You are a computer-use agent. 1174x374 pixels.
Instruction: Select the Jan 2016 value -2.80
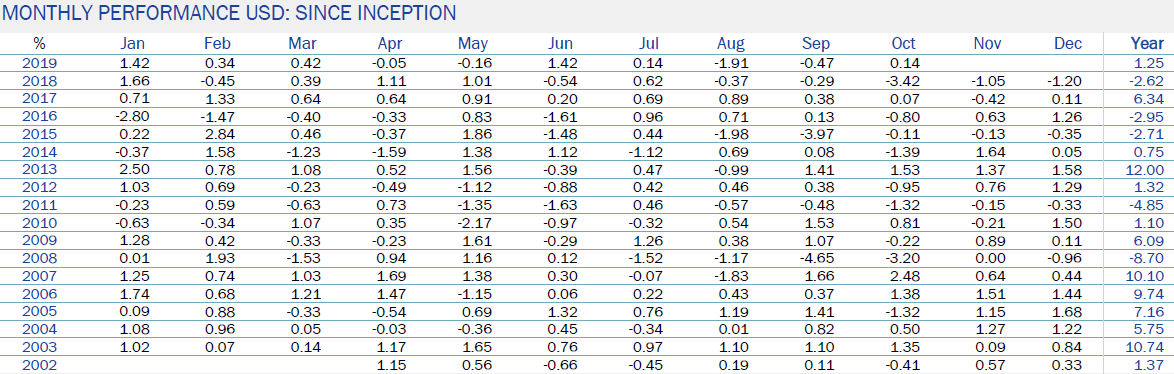coord(134,115)
